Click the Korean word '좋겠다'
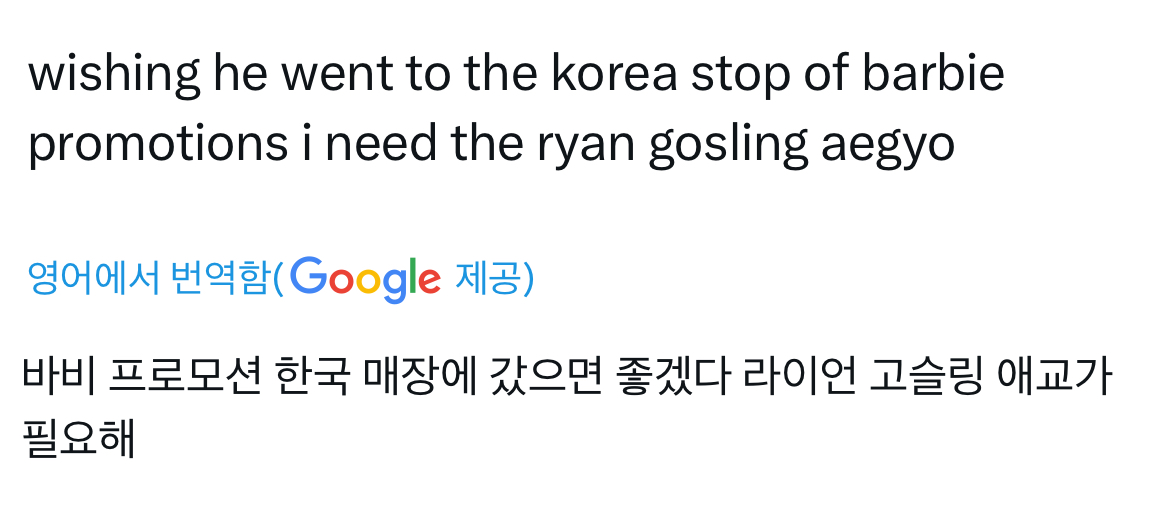The height and width of the screenshot is (527, 1170). coord(671,377)
